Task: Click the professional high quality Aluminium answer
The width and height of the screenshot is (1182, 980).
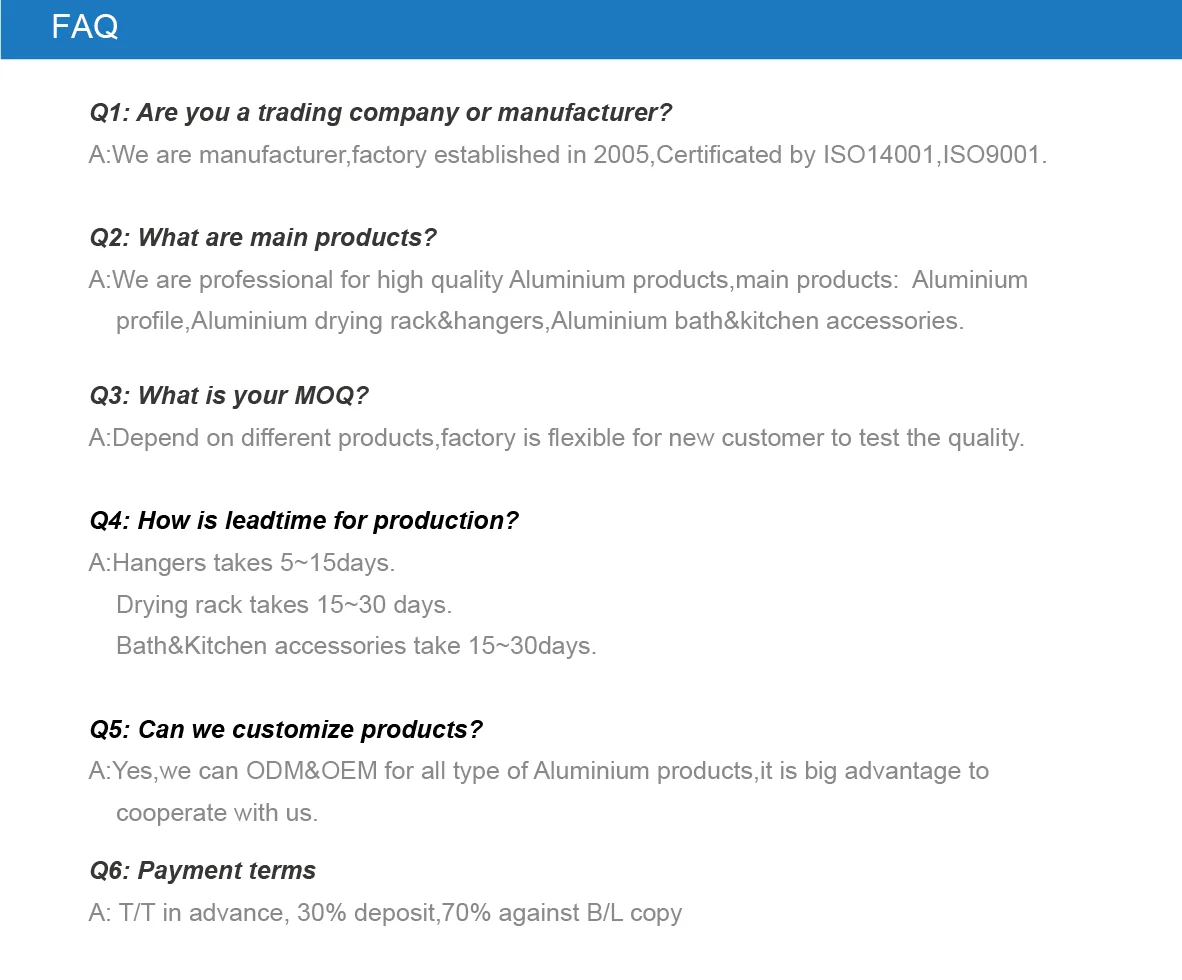Action: pos(558,280)
